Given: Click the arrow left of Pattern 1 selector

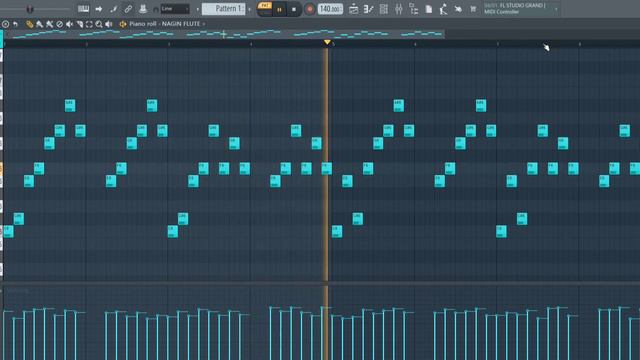Looking at the screenshot, I should click(198, 9).
